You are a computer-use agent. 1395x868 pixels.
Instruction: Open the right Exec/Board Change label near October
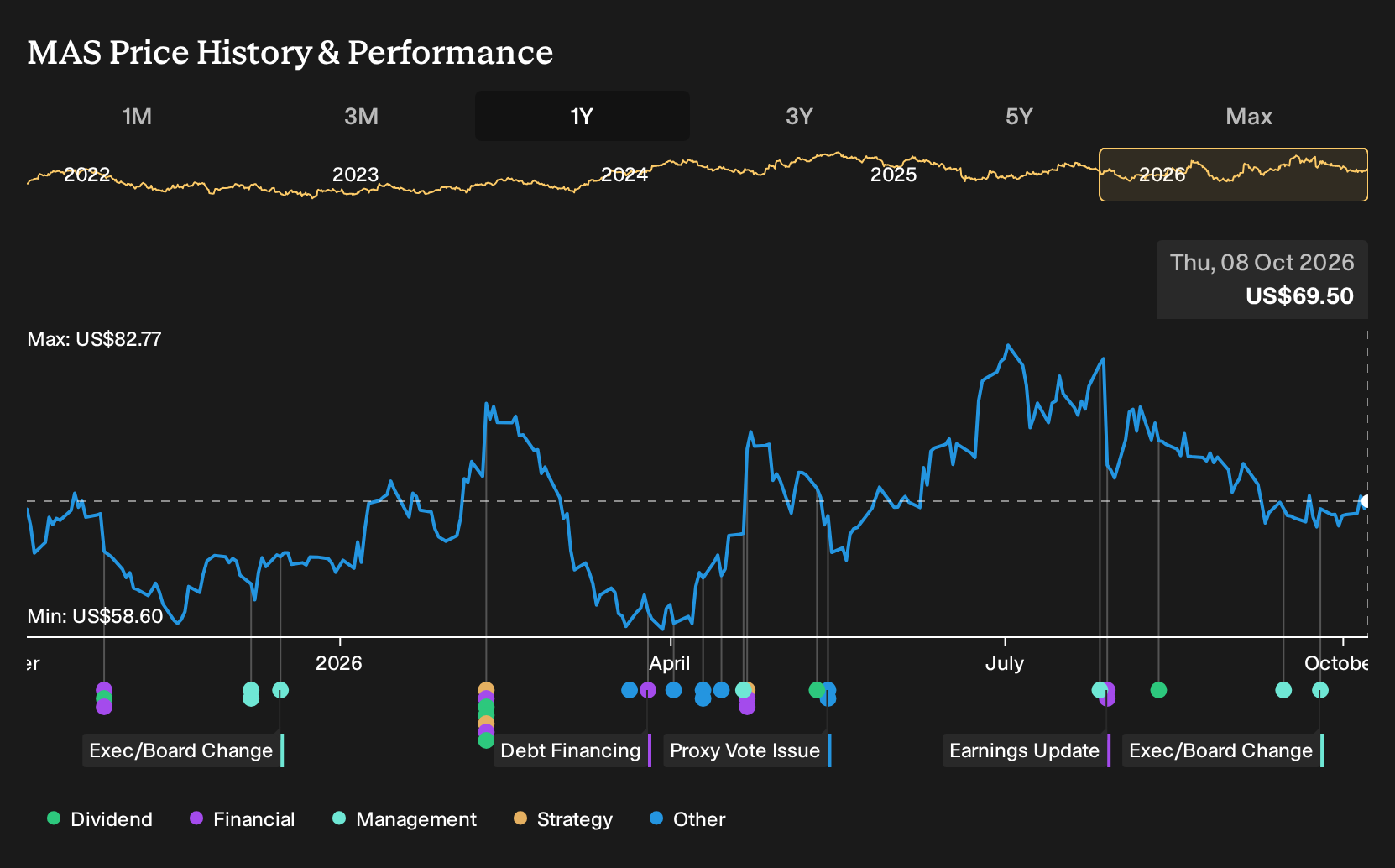1223,750
